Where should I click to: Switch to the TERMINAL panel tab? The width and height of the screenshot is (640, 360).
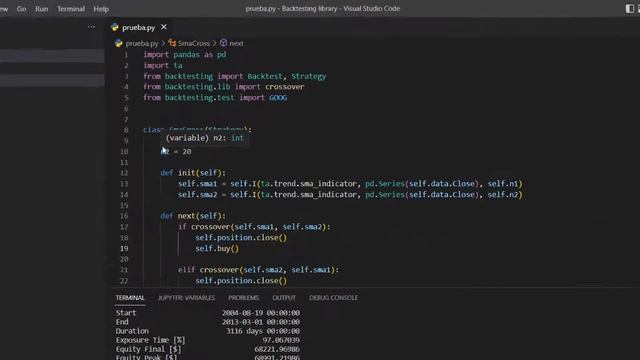click(130, 298)
